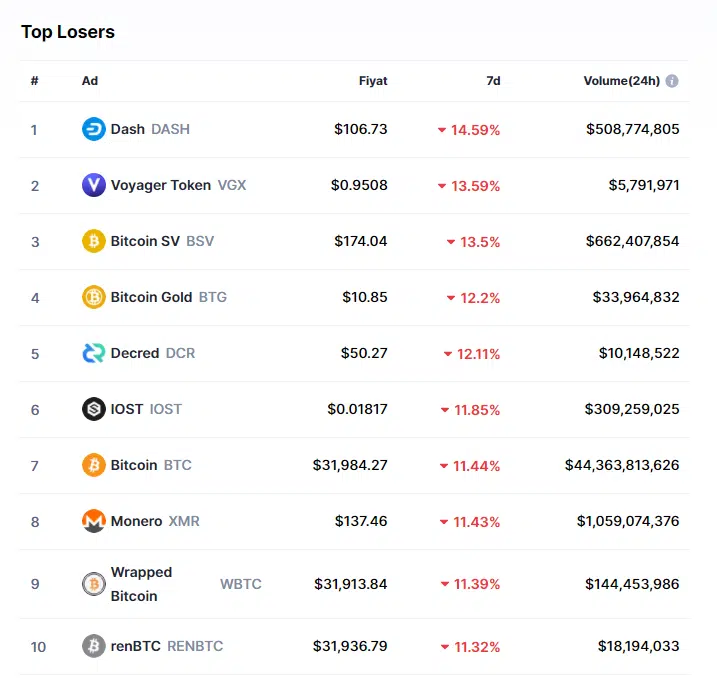Click the IOST logo icon

(93, 409)
